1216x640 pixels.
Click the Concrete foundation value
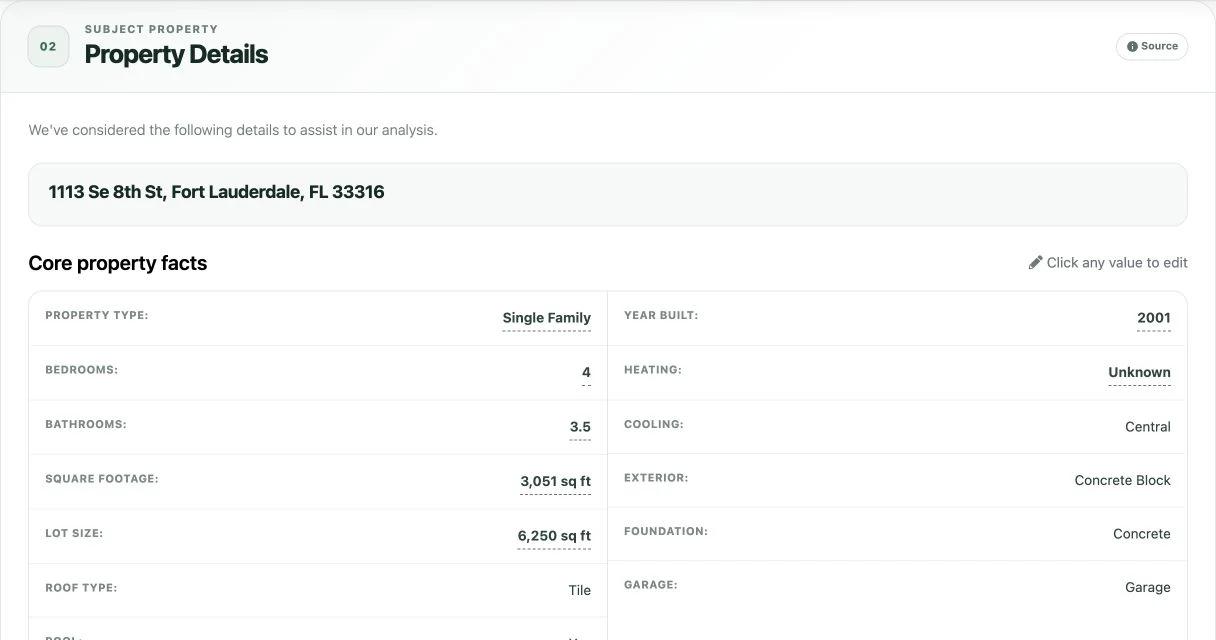(1142, 534)
